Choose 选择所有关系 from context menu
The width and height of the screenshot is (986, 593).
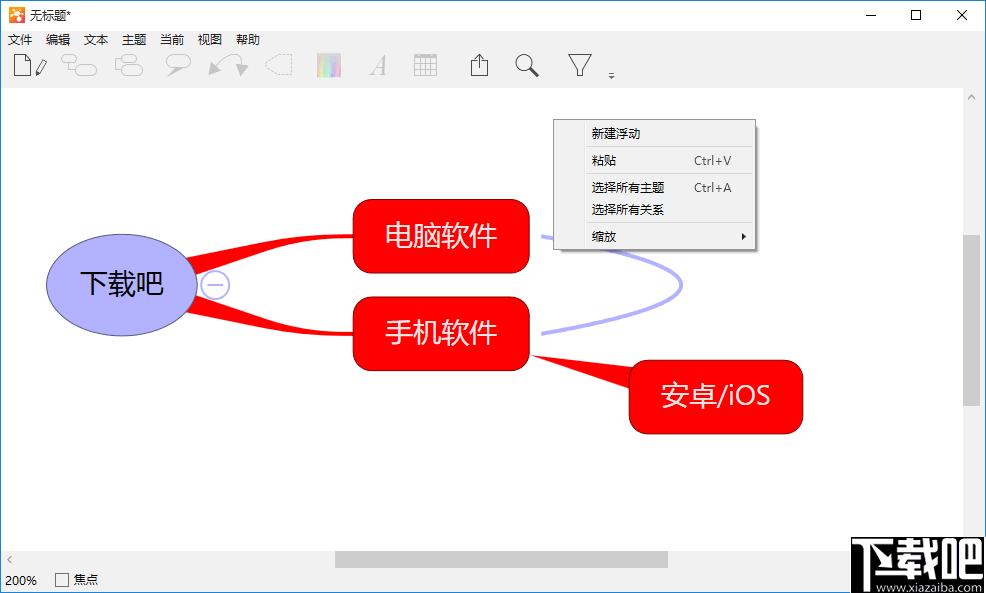(x=654, y=209)
